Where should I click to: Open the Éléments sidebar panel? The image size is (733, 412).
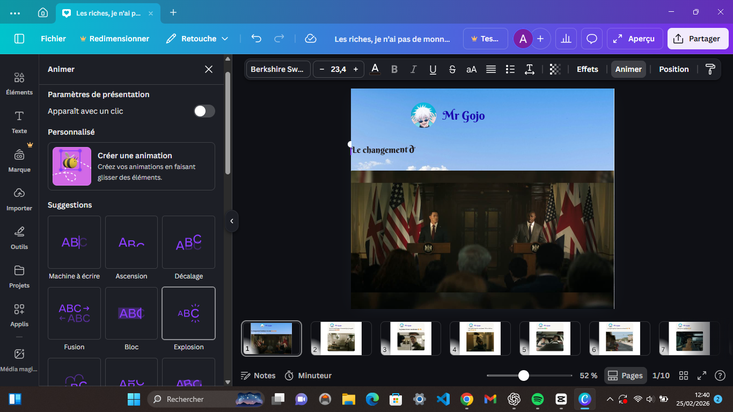click(x=19, y=83)
